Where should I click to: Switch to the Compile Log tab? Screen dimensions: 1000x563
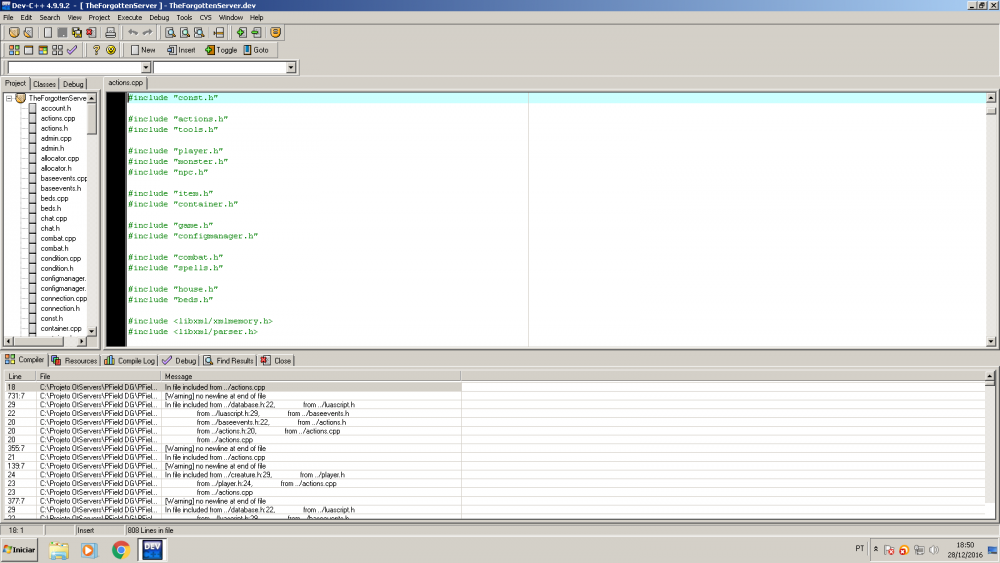pyautogui.click(x=129, y=361)
